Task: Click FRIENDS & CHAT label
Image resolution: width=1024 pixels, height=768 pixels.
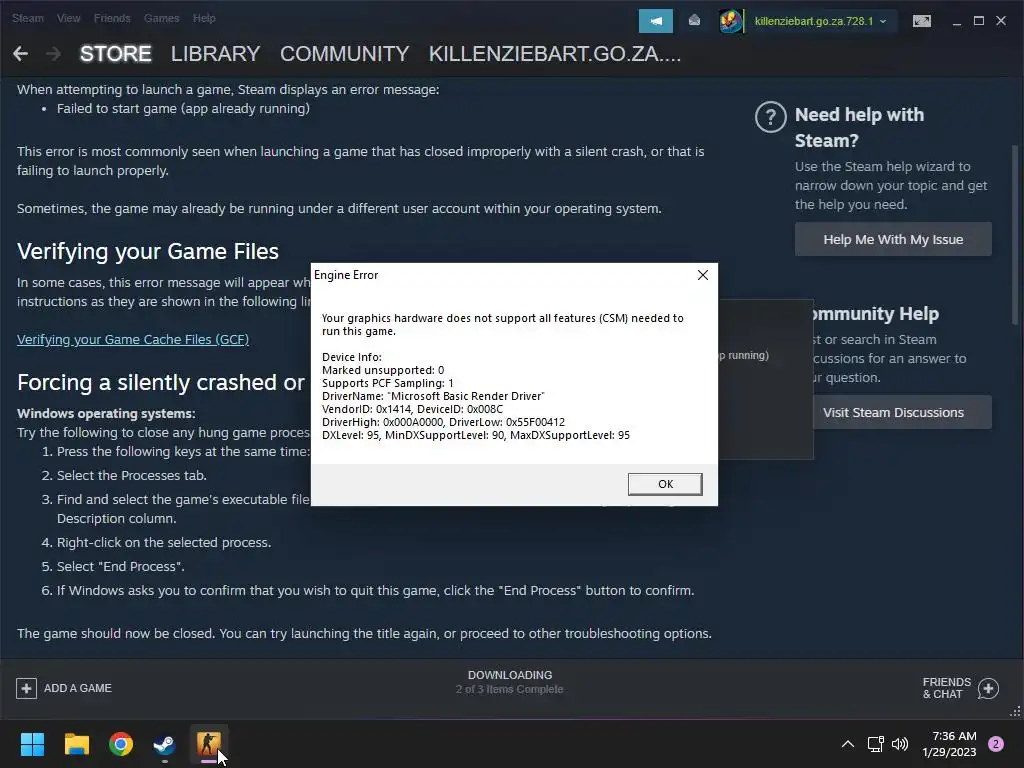Action: click(x=946, y=688)
